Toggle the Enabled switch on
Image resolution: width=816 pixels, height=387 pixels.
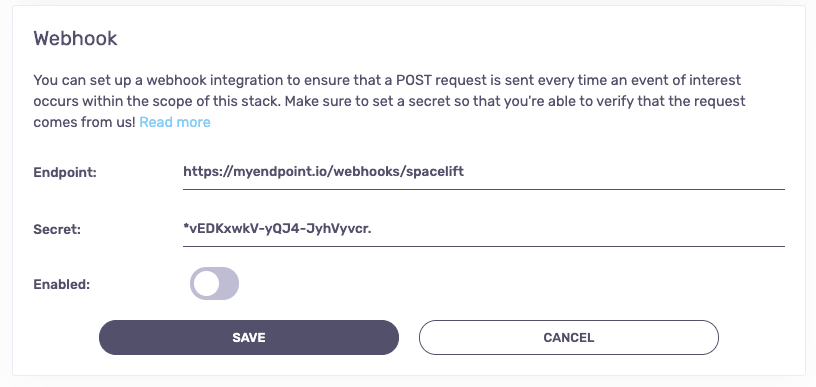[214, 283]
